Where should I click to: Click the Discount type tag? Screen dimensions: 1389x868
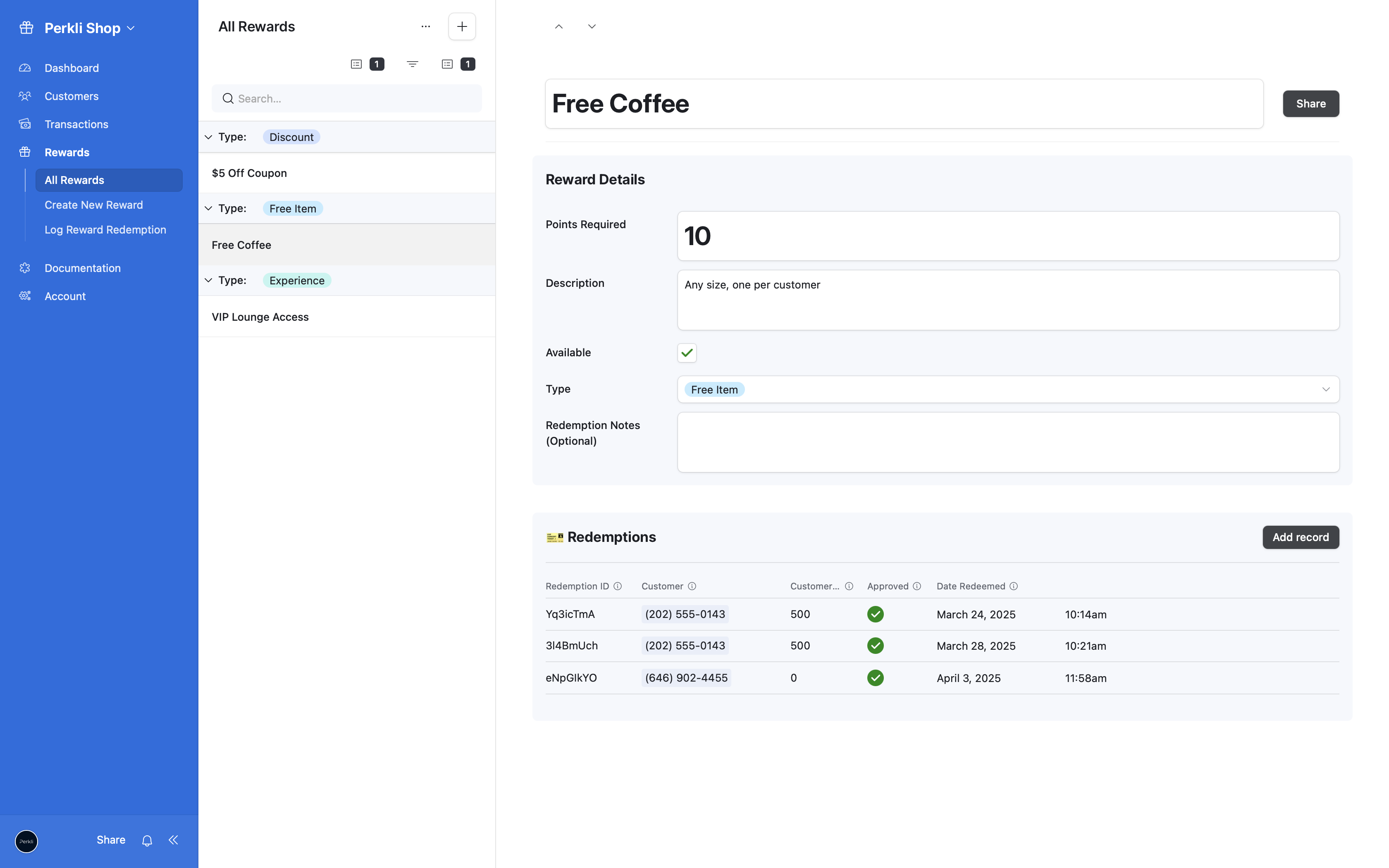click(291, 137)
